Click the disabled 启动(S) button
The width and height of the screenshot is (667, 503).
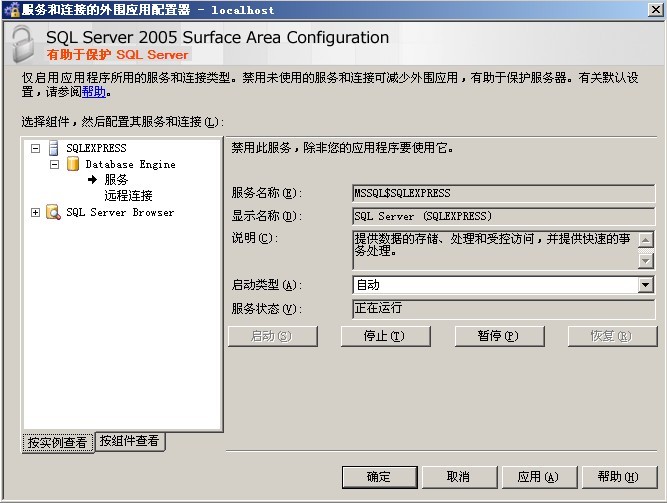[273, 336]
